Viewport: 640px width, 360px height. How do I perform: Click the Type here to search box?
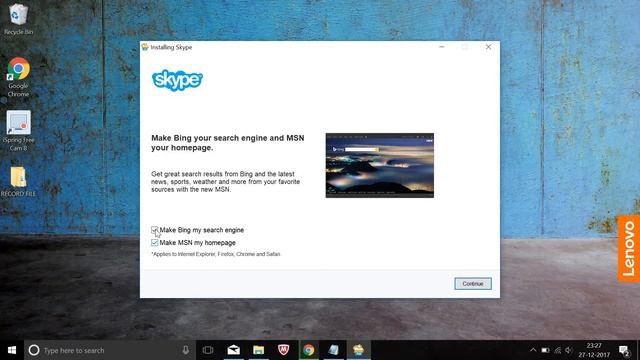[x=110, y=350]
